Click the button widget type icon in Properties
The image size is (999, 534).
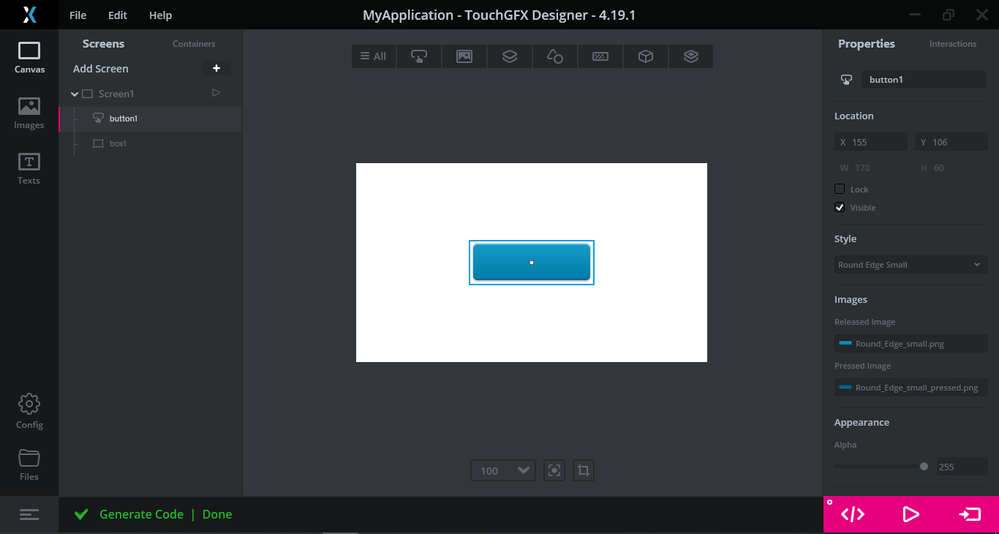[846, 80]
